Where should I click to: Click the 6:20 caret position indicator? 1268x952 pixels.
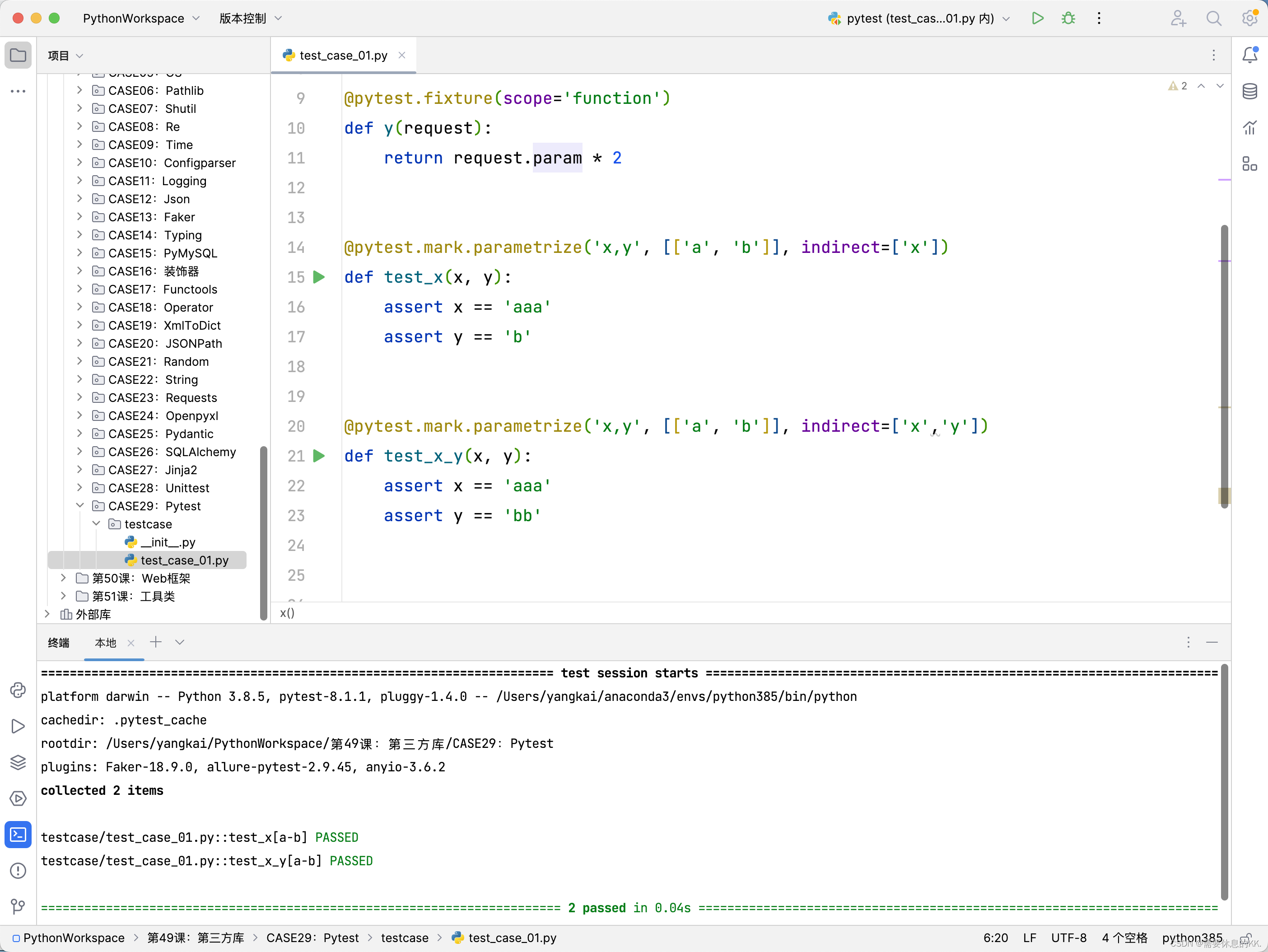pyautogui.click(x=996, y=938)
